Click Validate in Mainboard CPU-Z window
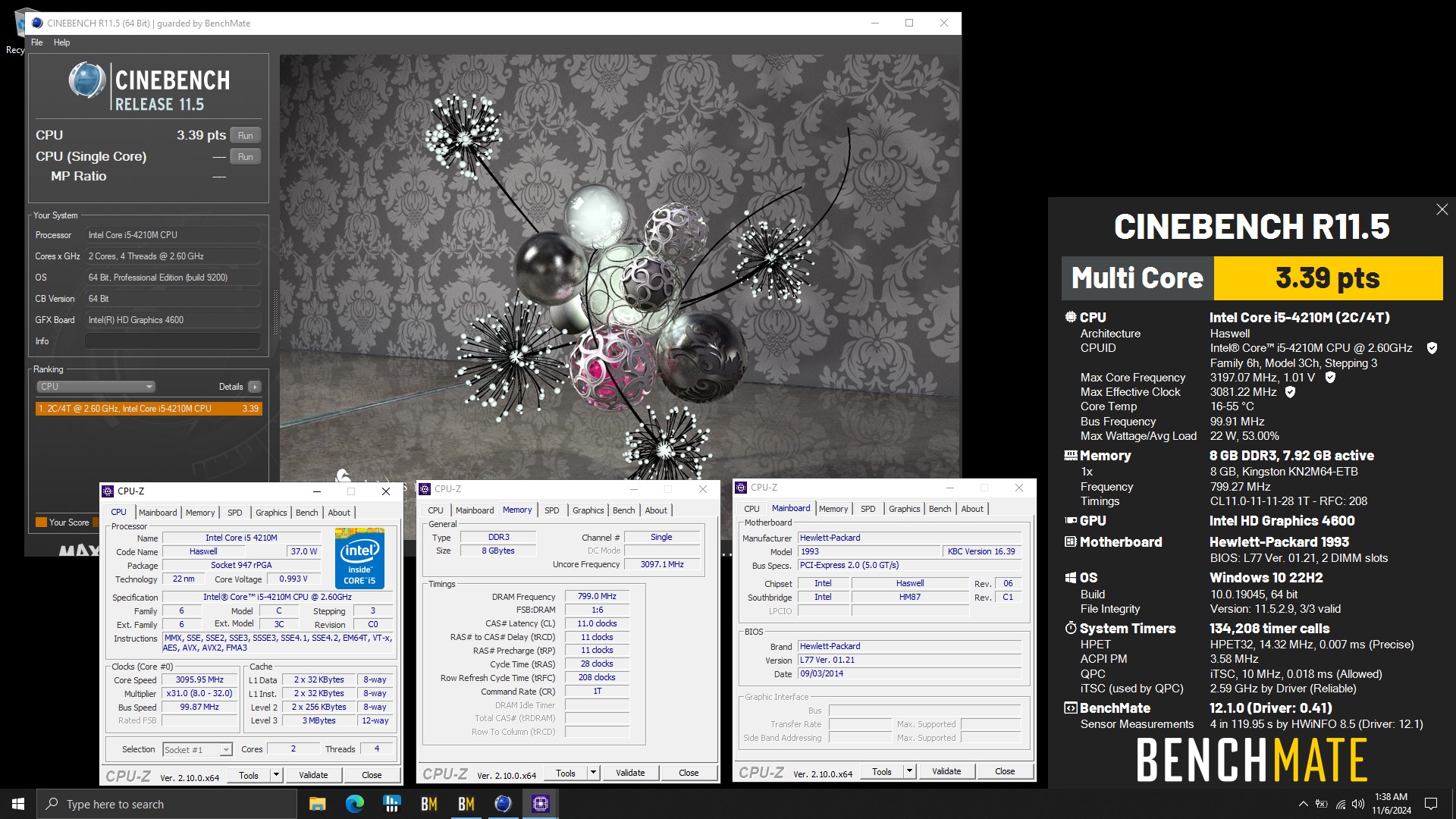 click(946, 771)
